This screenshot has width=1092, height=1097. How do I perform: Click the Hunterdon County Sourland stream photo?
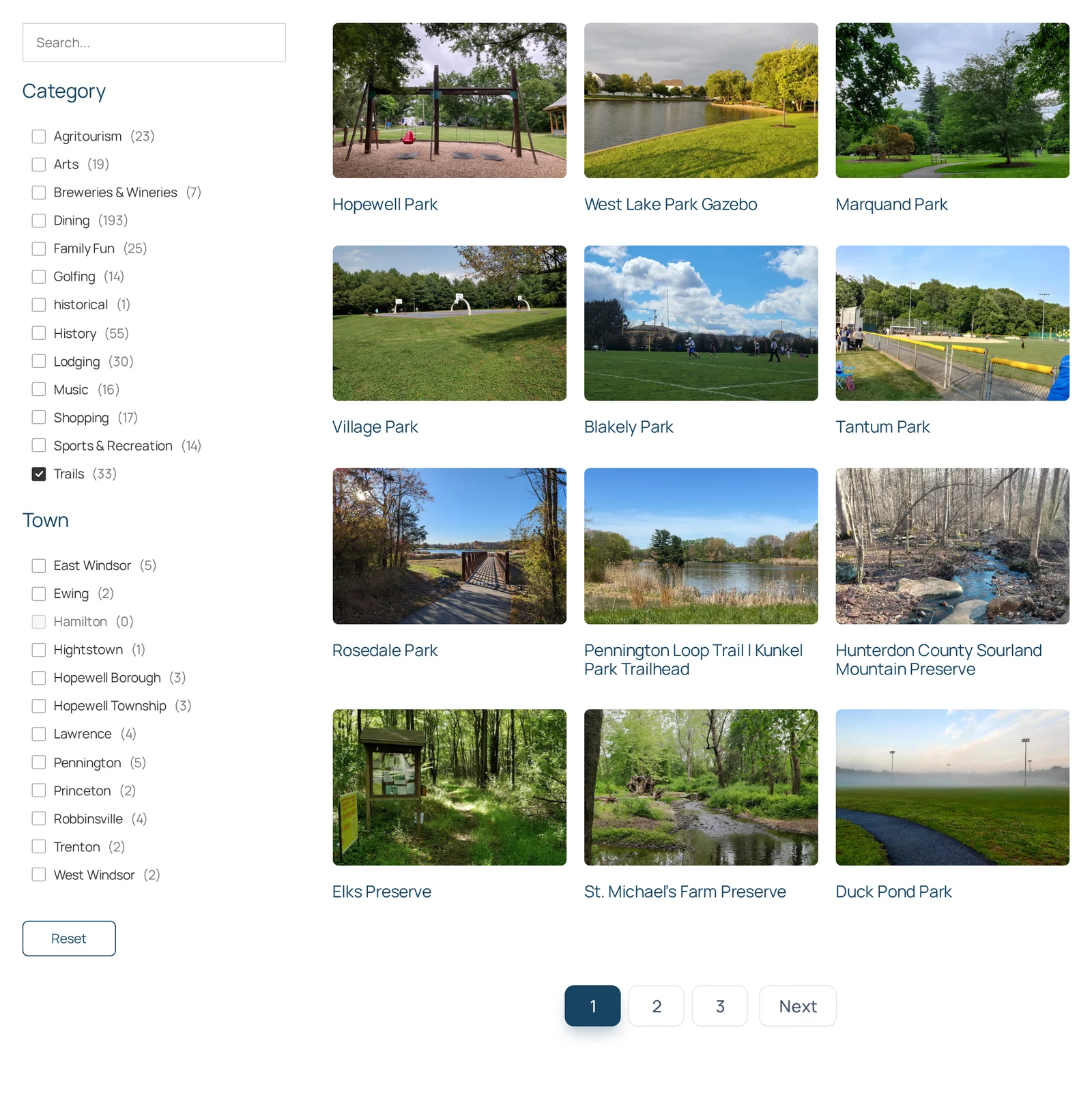(x=953, y=546)
